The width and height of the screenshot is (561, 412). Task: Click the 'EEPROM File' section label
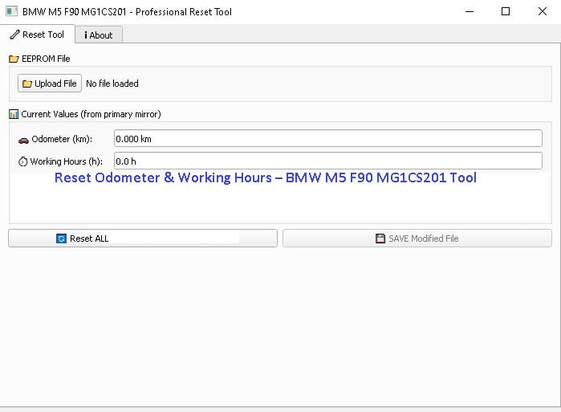click(x=46, y=59)
